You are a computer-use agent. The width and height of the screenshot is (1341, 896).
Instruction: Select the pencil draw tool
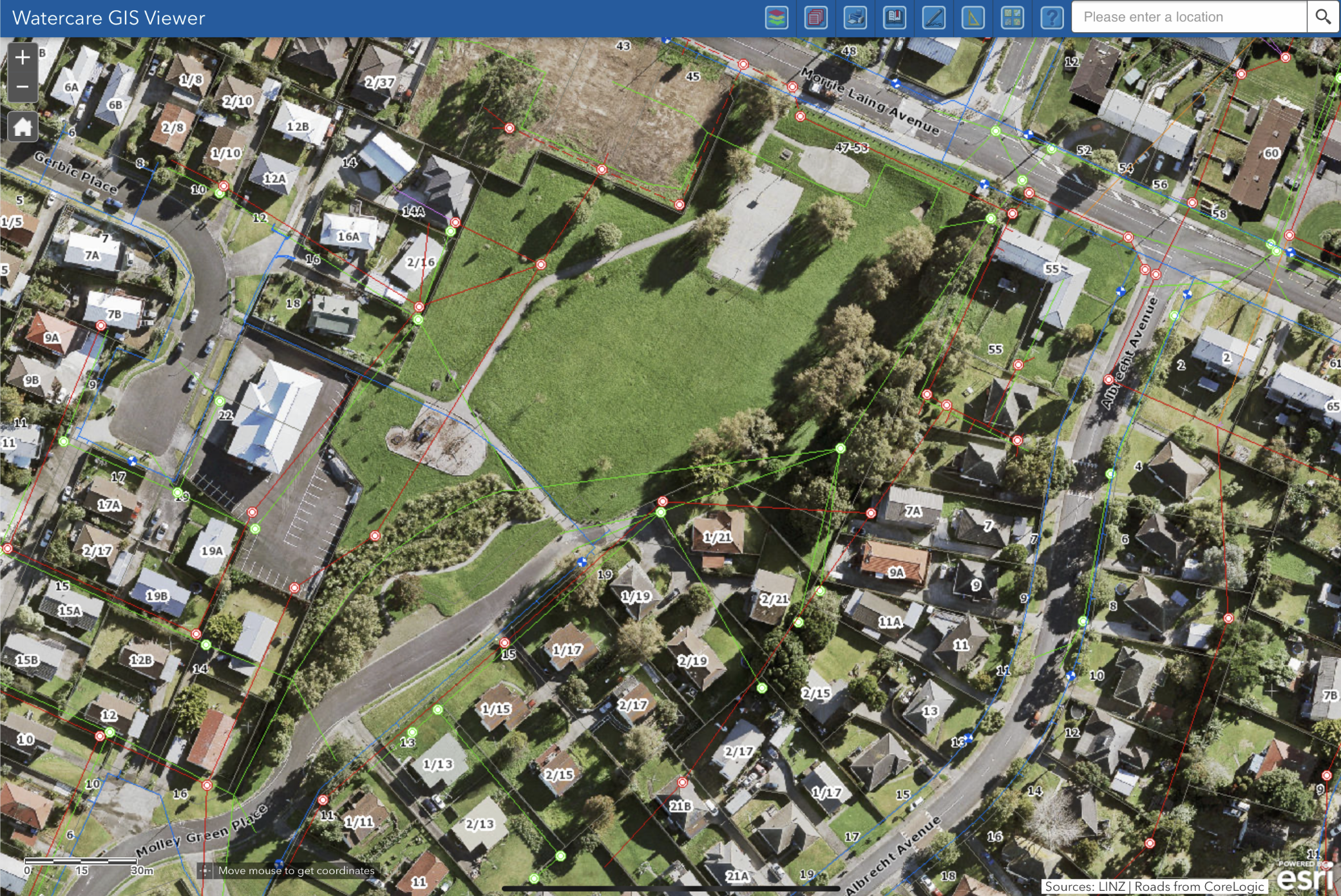click(x=934, y=17)
